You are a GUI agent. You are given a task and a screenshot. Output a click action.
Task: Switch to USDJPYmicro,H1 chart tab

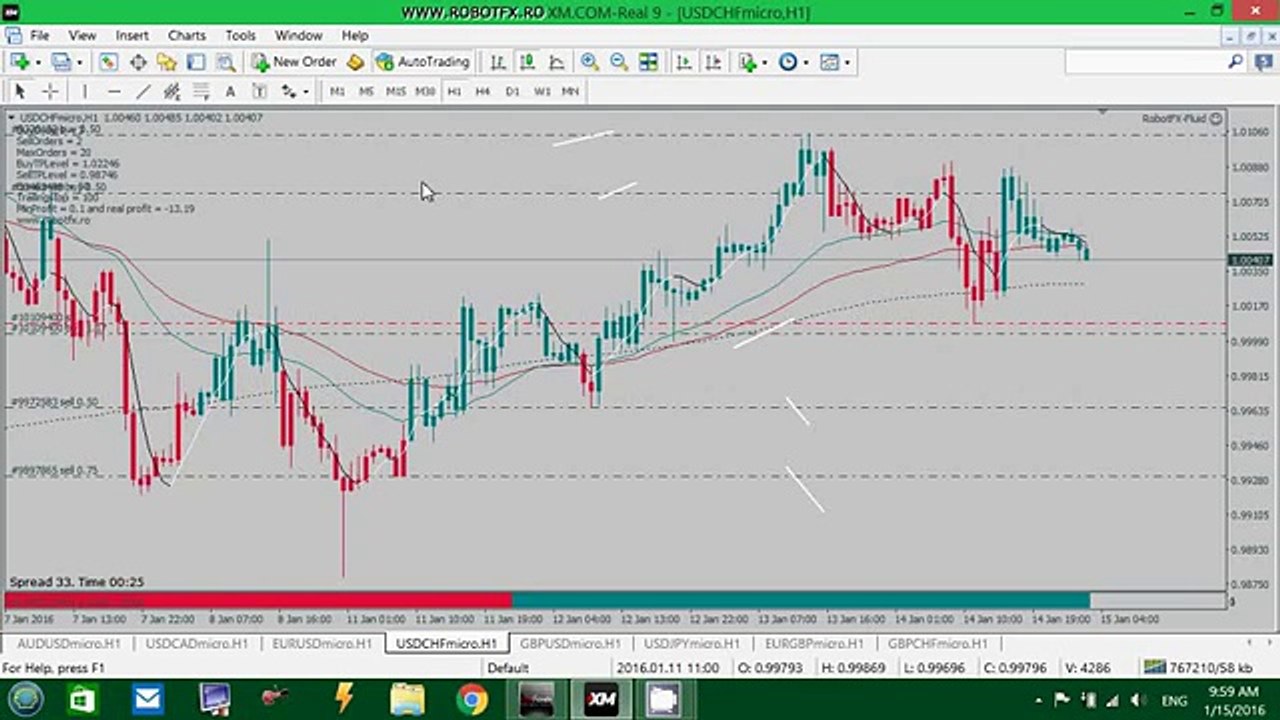(693, 643)
